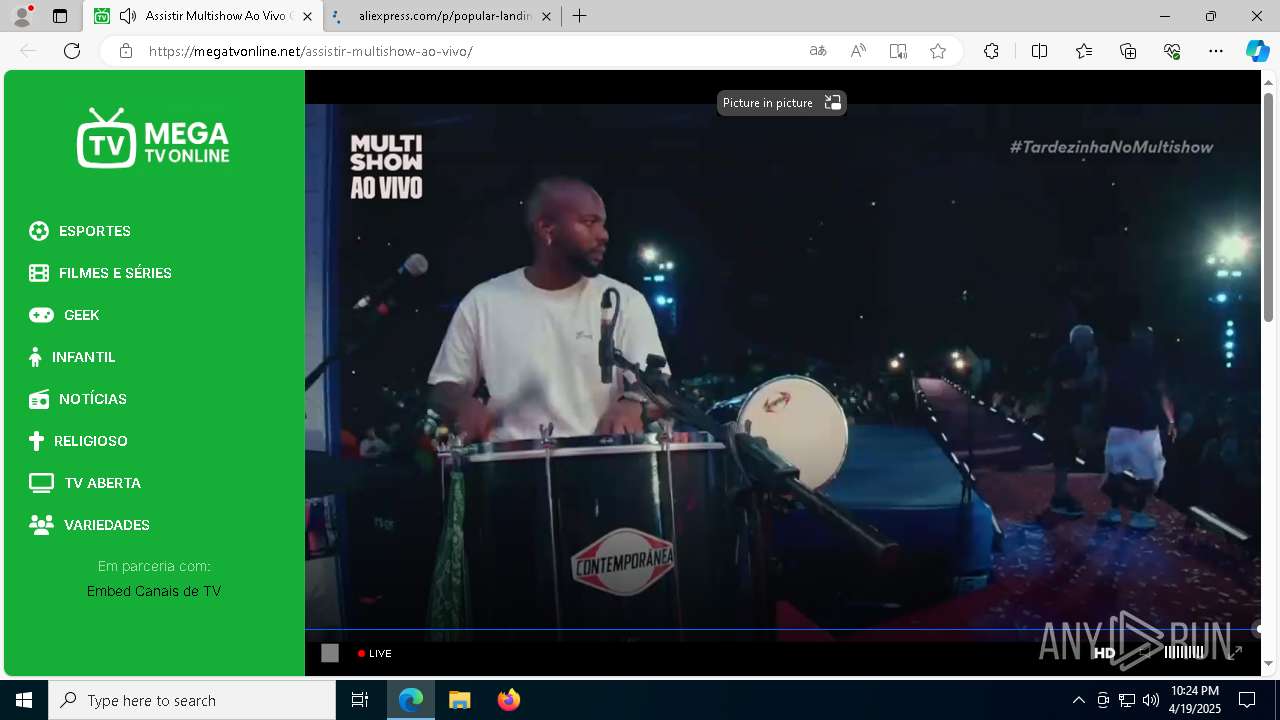
Task: Click the cross Religioso icon
Action: click(x=36, y=441)
